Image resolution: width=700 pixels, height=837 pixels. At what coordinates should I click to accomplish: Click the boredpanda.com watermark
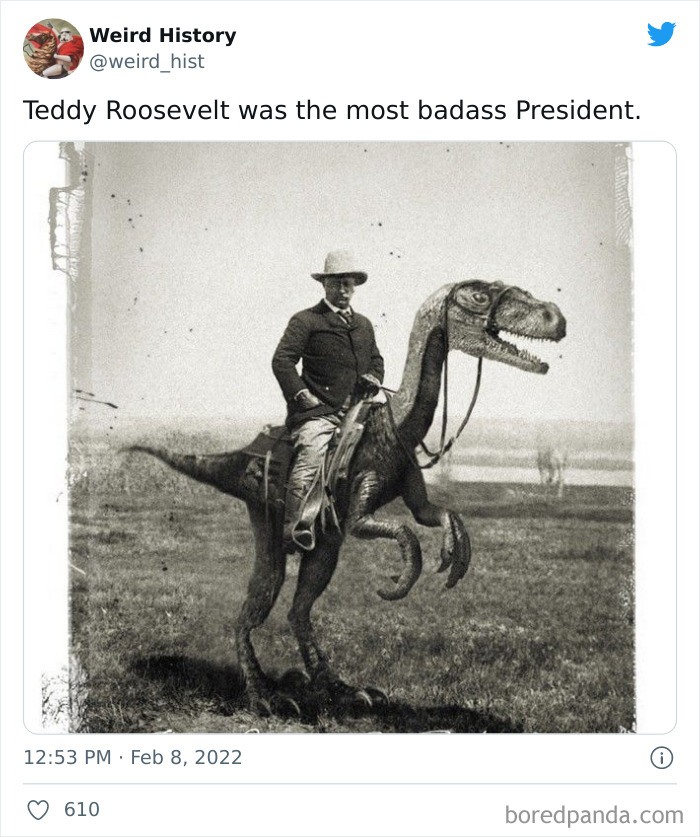pyautogui.click(x=594, y=815)
